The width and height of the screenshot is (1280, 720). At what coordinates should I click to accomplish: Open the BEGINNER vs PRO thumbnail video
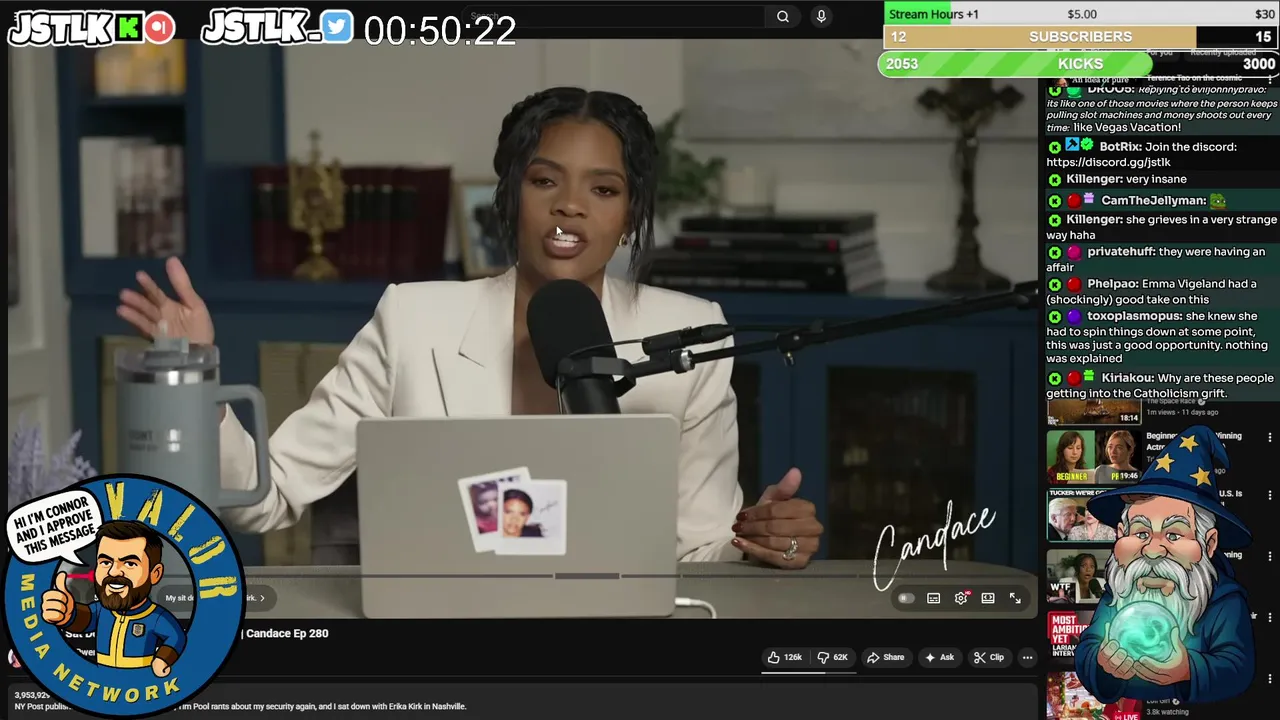[1093, 457]
